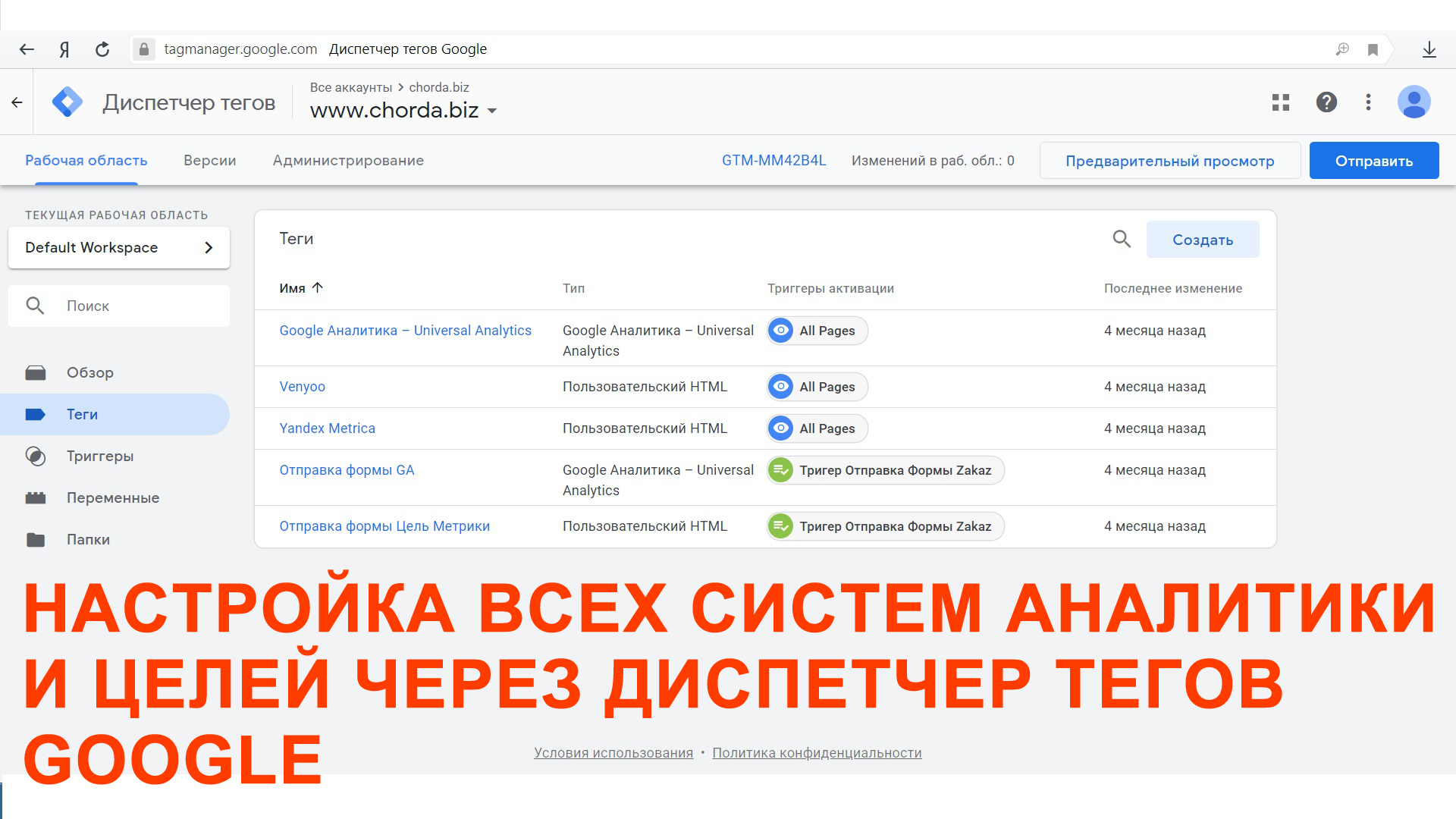
Task: Click the Отправить button
Action: coord(1374,161)
